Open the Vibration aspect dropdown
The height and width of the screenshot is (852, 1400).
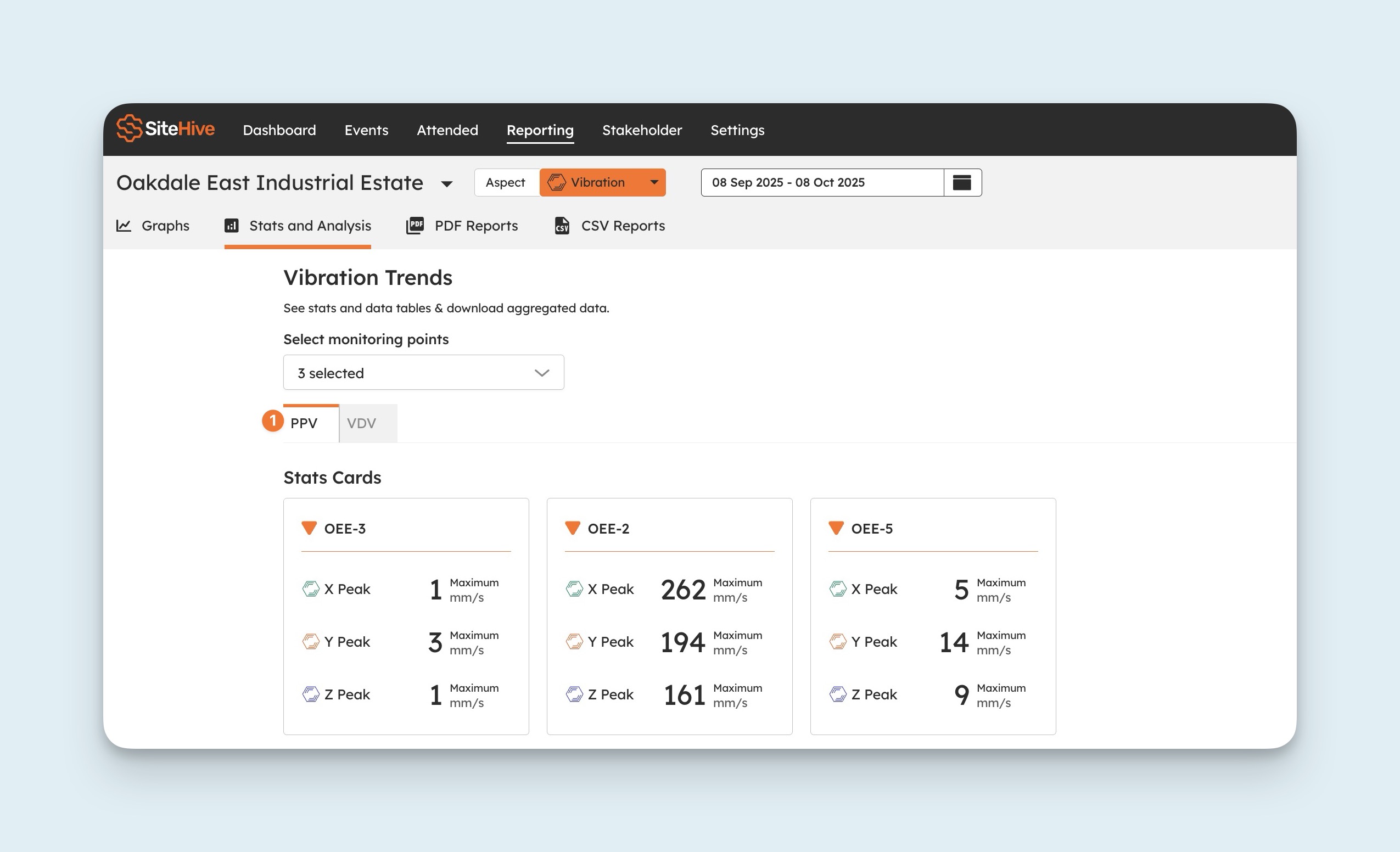(654, 183)
